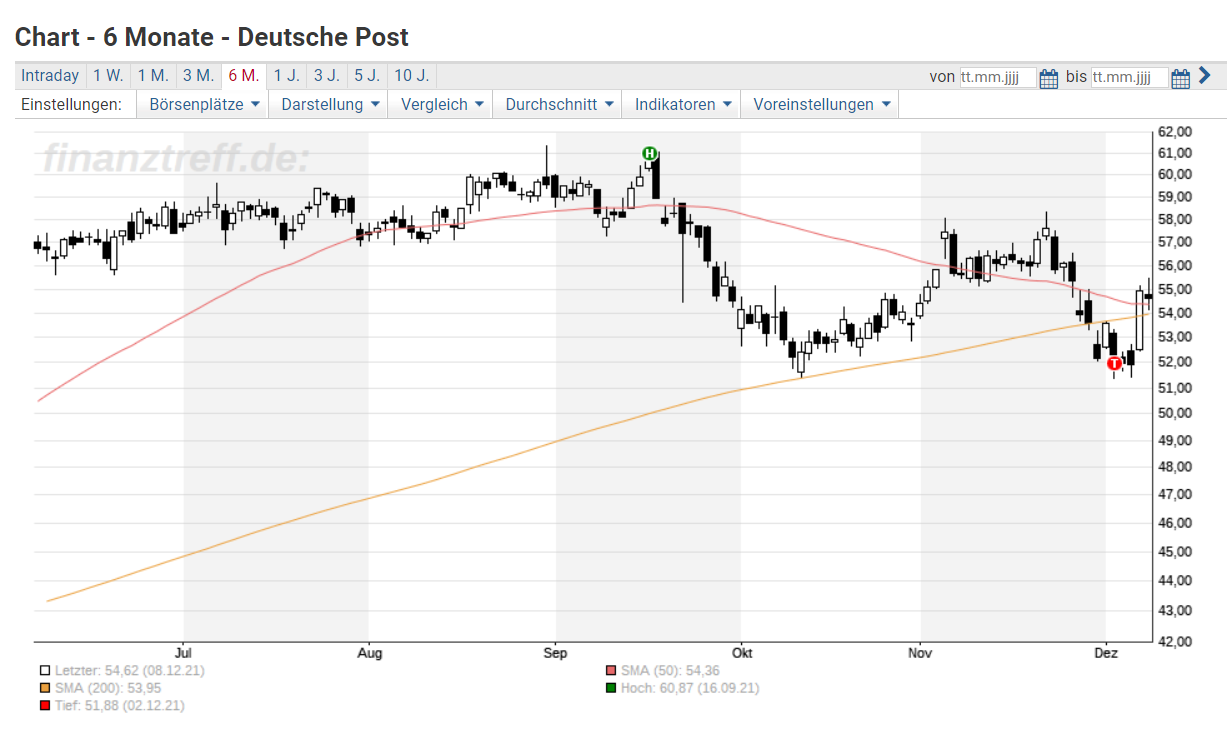Open the Vergleich dropdown menu
Viewport: 1231px width, 730px height.
441,104
